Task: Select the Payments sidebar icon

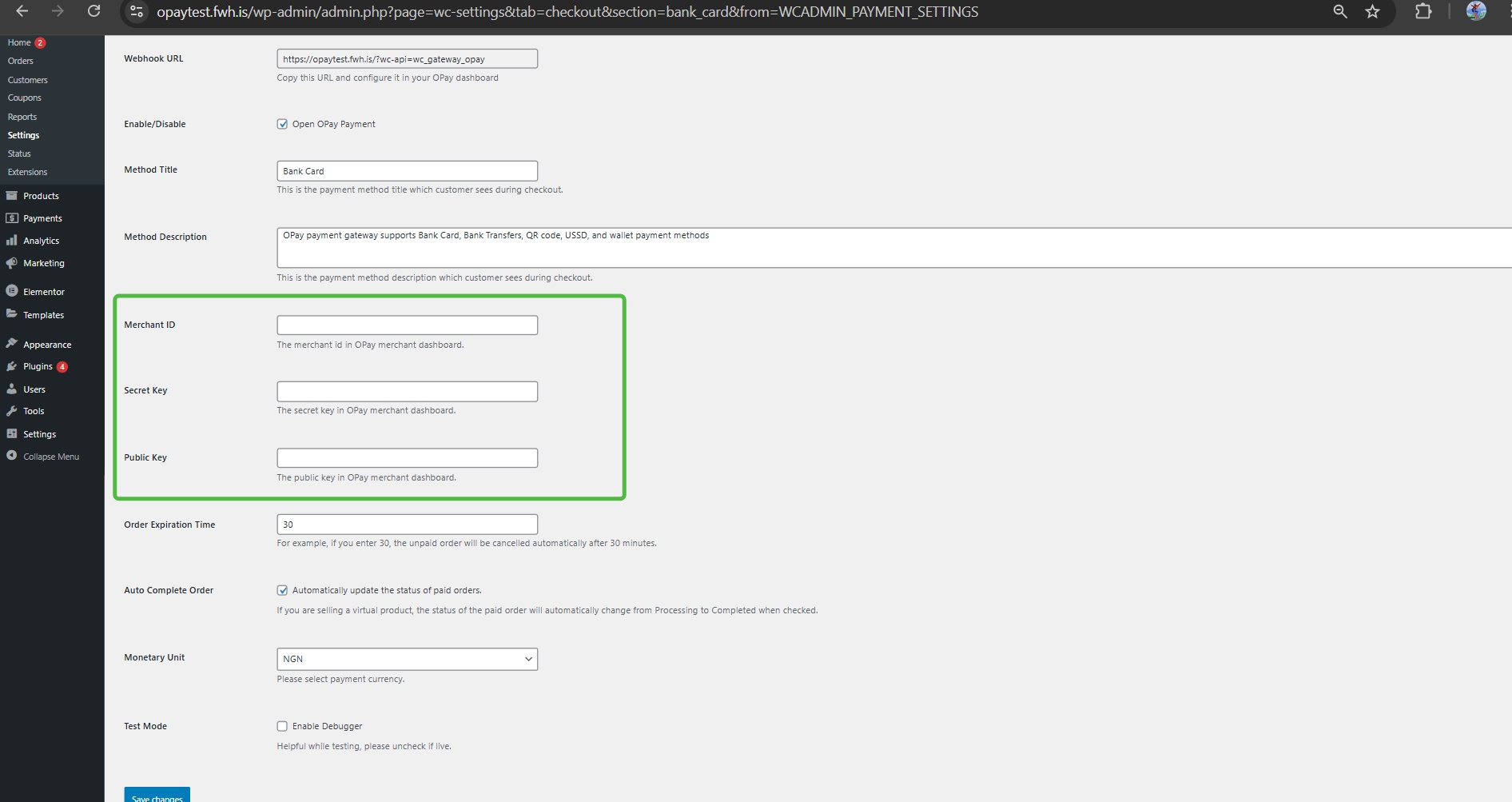Action: (x=12, y=217)
